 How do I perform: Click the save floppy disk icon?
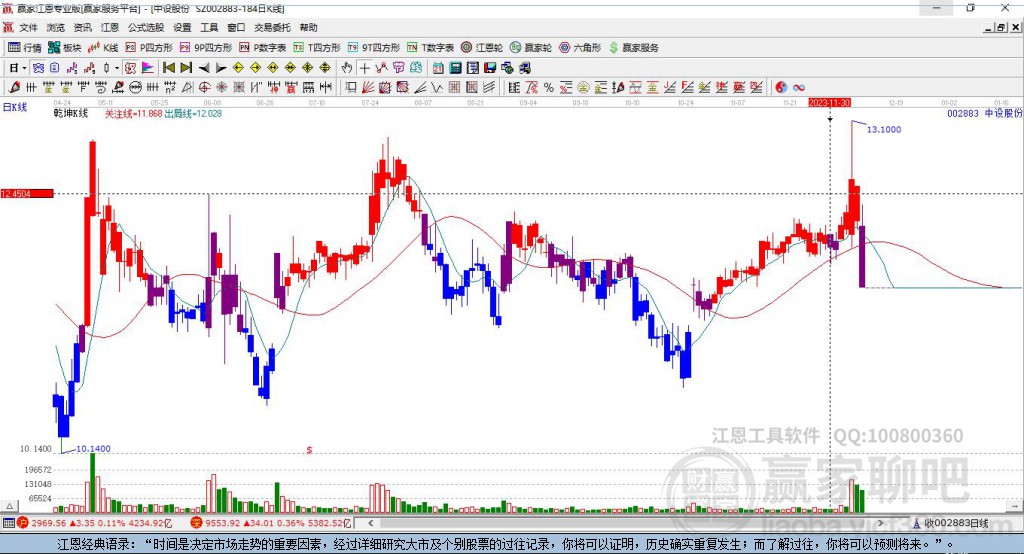[x=490, y=68]
